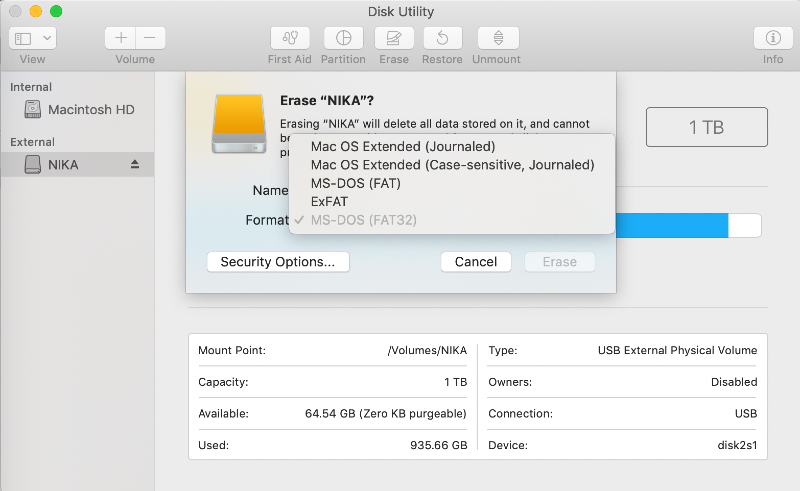800x491 pixels.
Task: Click the Available value 64.54 GB
Action: [x=386, y=413]
